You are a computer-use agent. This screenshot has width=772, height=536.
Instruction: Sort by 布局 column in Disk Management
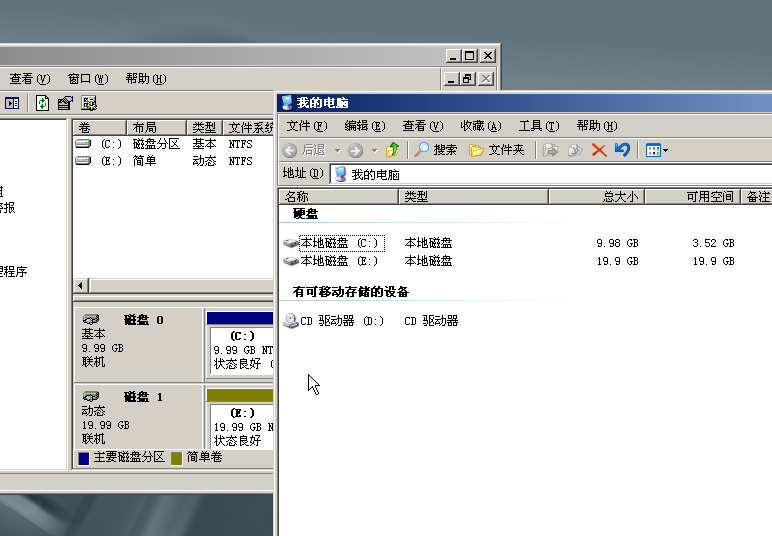157,127
